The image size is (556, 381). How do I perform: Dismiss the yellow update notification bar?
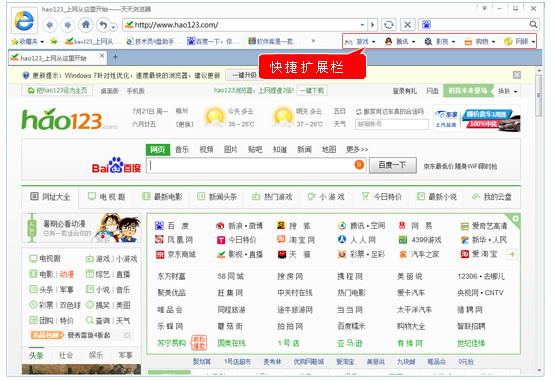pos(517,75)
